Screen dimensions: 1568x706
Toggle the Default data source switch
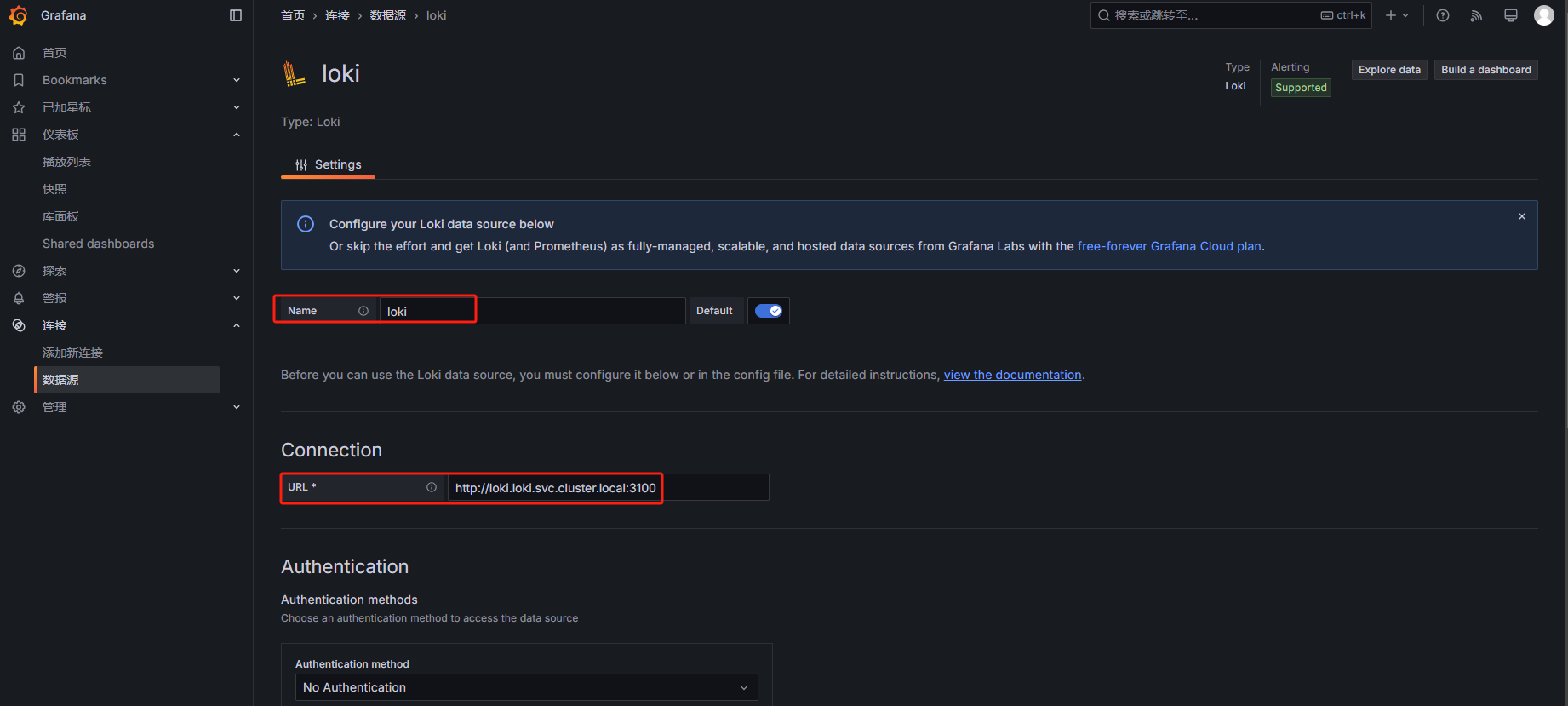(769, 311)
